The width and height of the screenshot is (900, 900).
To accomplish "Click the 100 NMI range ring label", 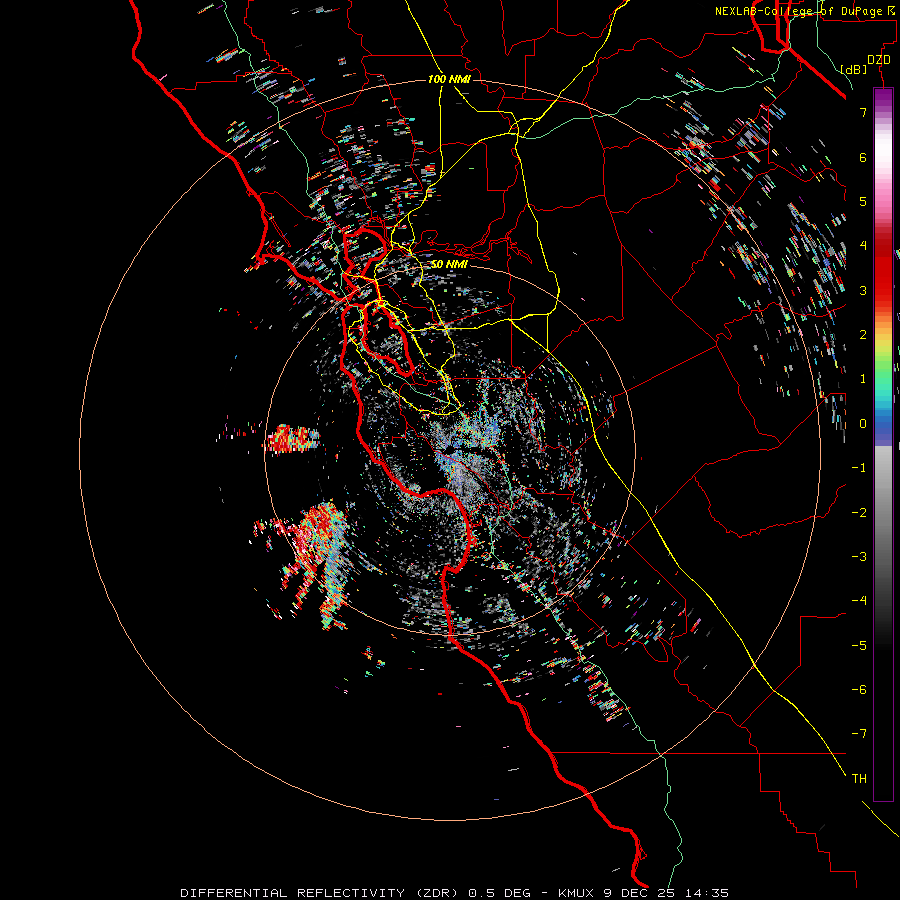I will click(449, 79).
